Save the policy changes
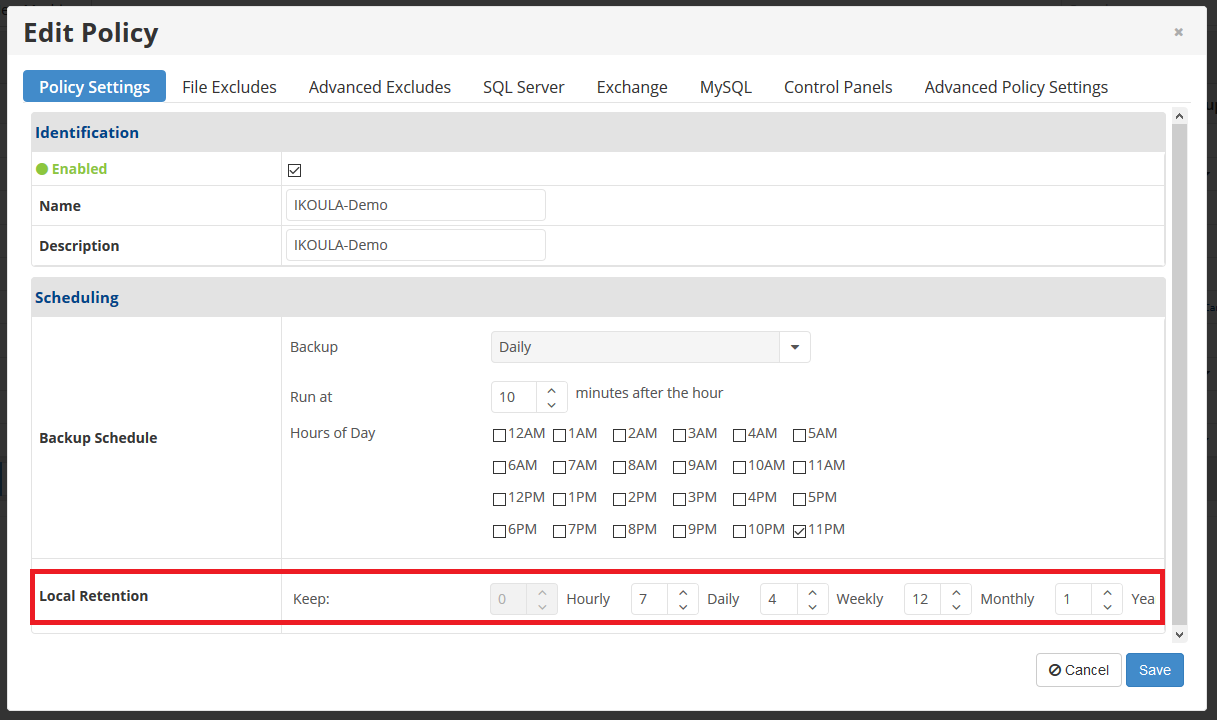1217x720 pixels. coord(1155,670)
